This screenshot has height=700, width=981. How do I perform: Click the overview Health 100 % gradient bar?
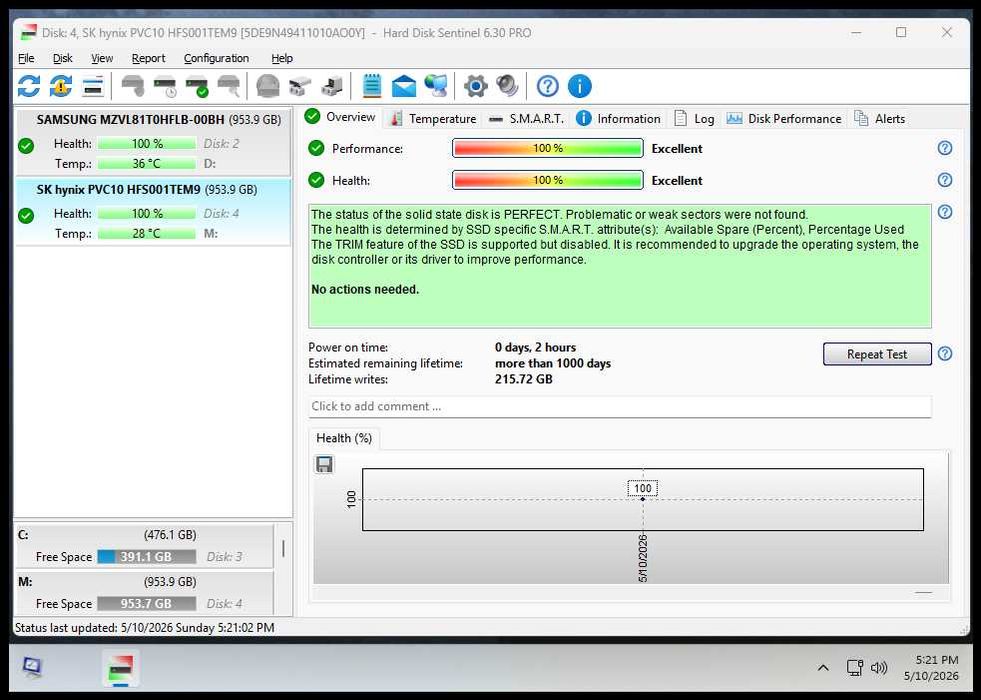(x=547, y=180)
